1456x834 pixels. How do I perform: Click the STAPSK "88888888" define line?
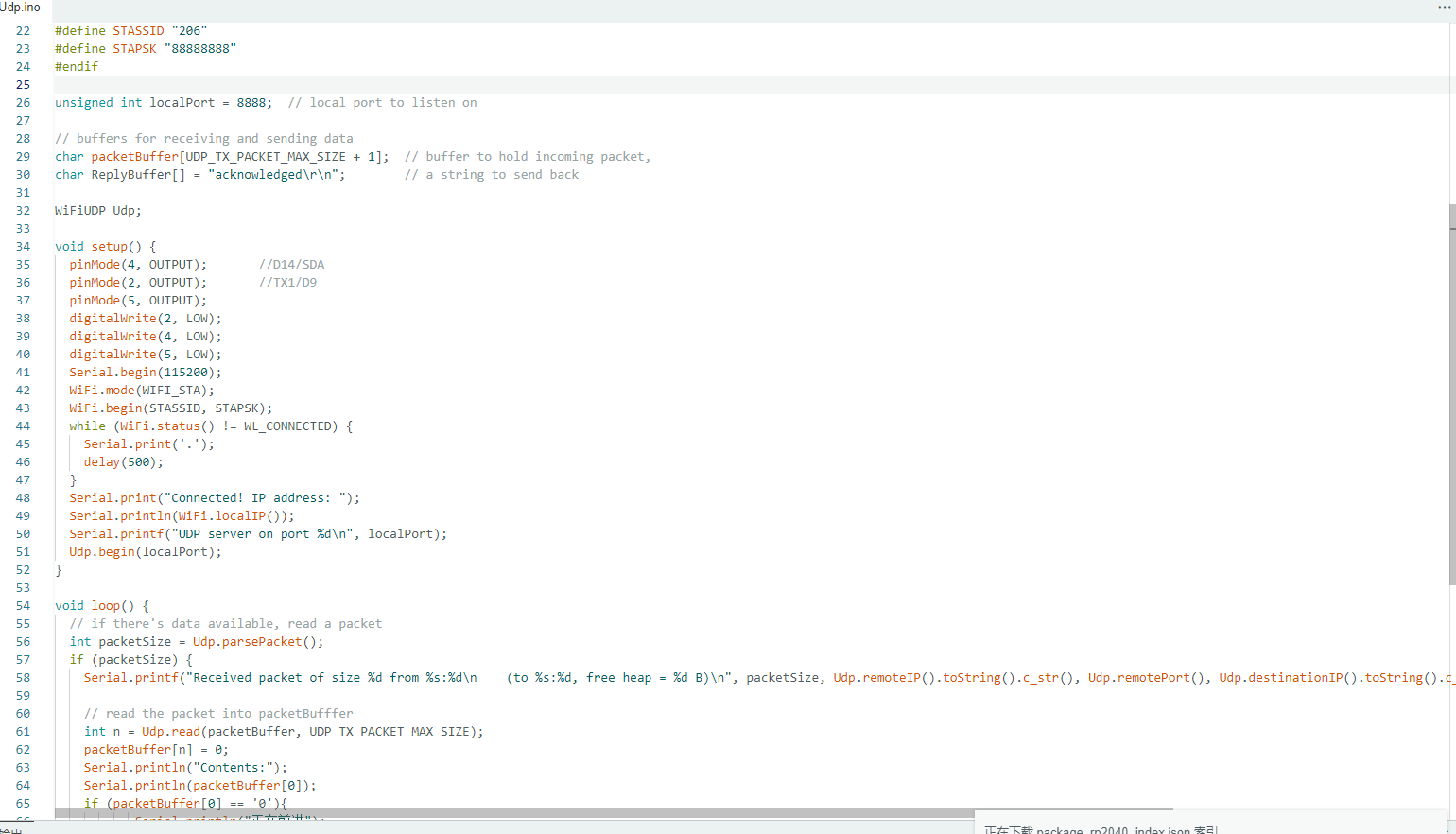(x=146, y=49)
